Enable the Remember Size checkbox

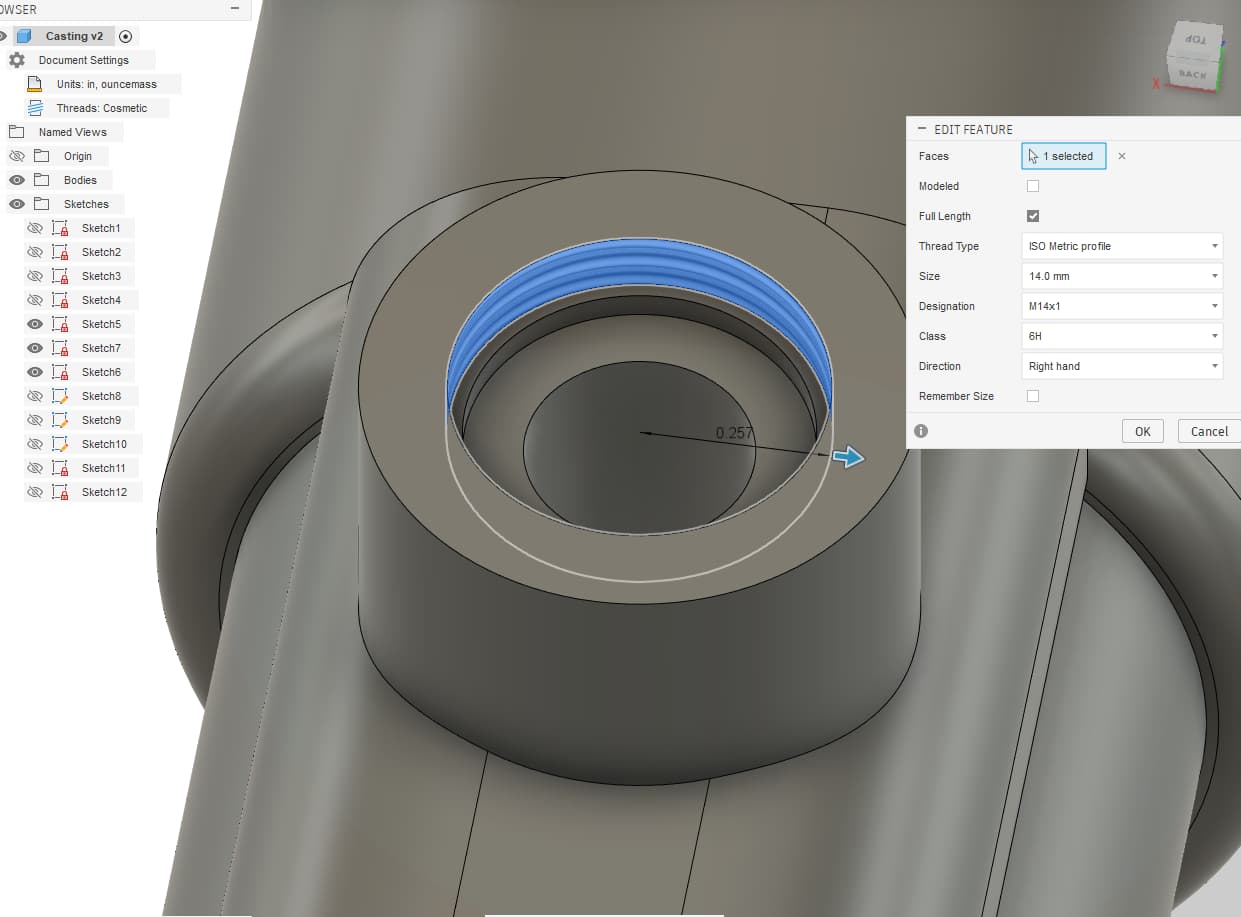coord(1033,396)
